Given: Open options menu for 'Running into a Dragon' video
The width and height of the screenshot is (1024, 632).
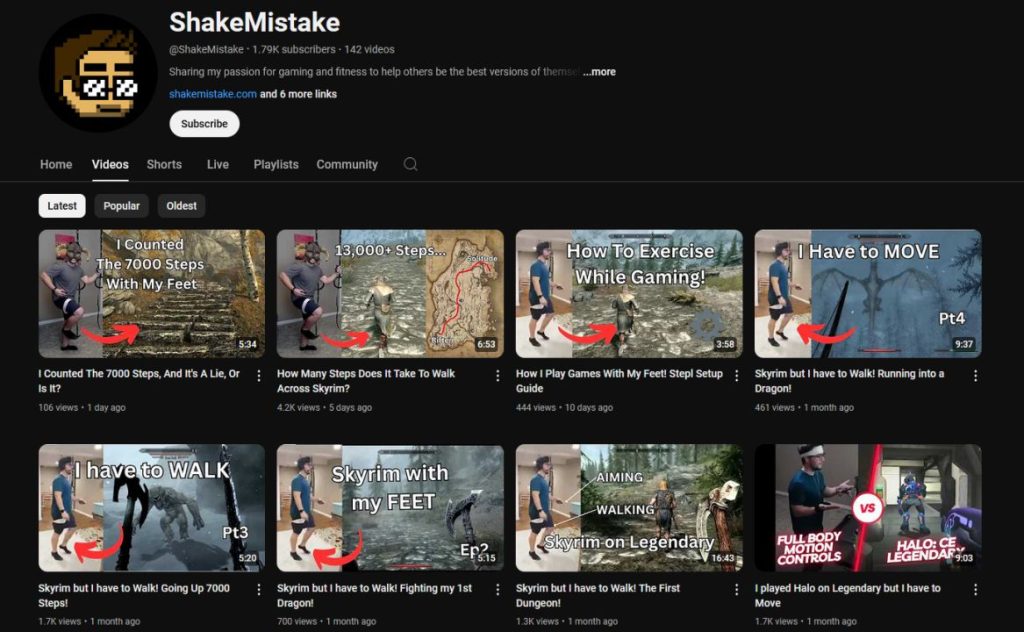Looking at the screenshot, I should click(976, 375).
